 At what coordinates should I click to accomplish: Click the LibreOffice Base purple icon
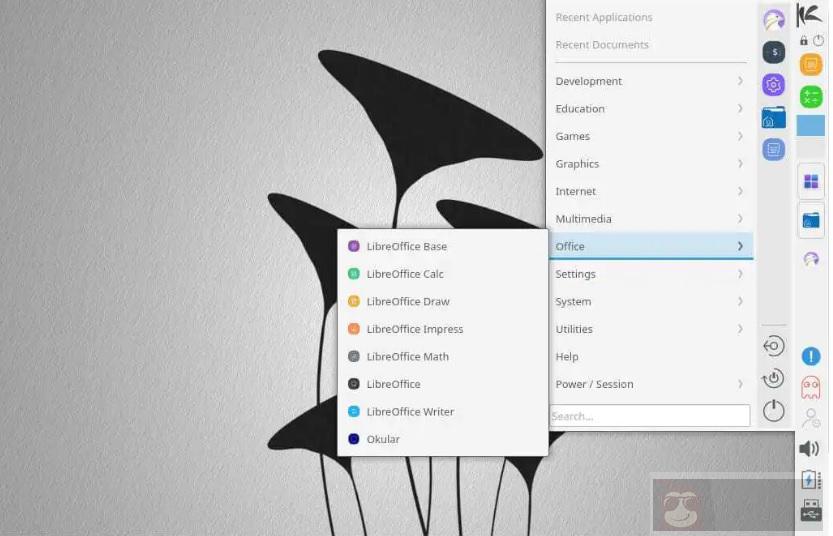[x=354, y=246]
